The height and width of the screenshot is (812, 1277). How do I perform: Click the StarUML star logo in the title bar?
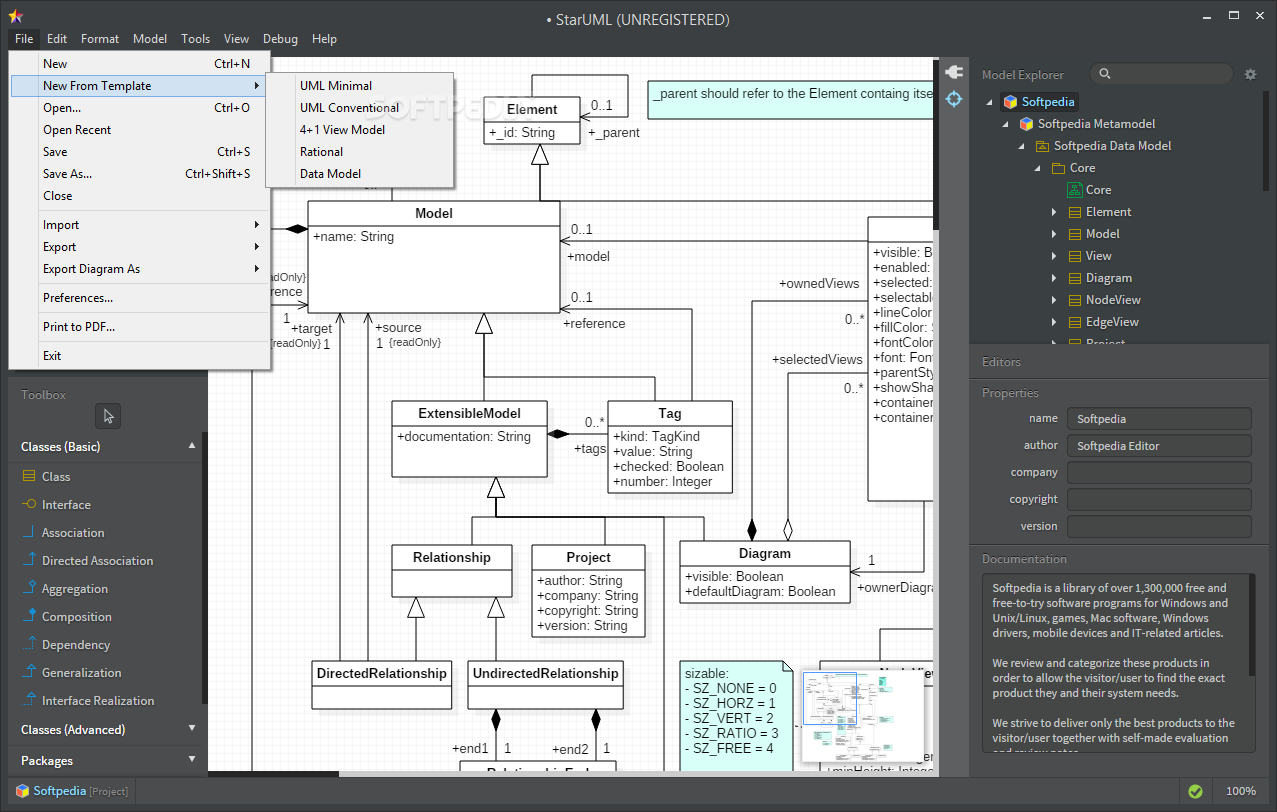click(x=14, y=16)
